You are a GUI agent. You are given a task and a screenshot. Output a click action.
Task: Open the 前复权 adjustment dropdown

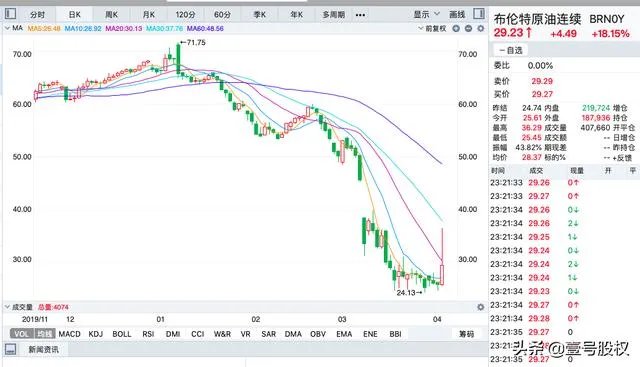pyautogui.click(x=432, y=29)
